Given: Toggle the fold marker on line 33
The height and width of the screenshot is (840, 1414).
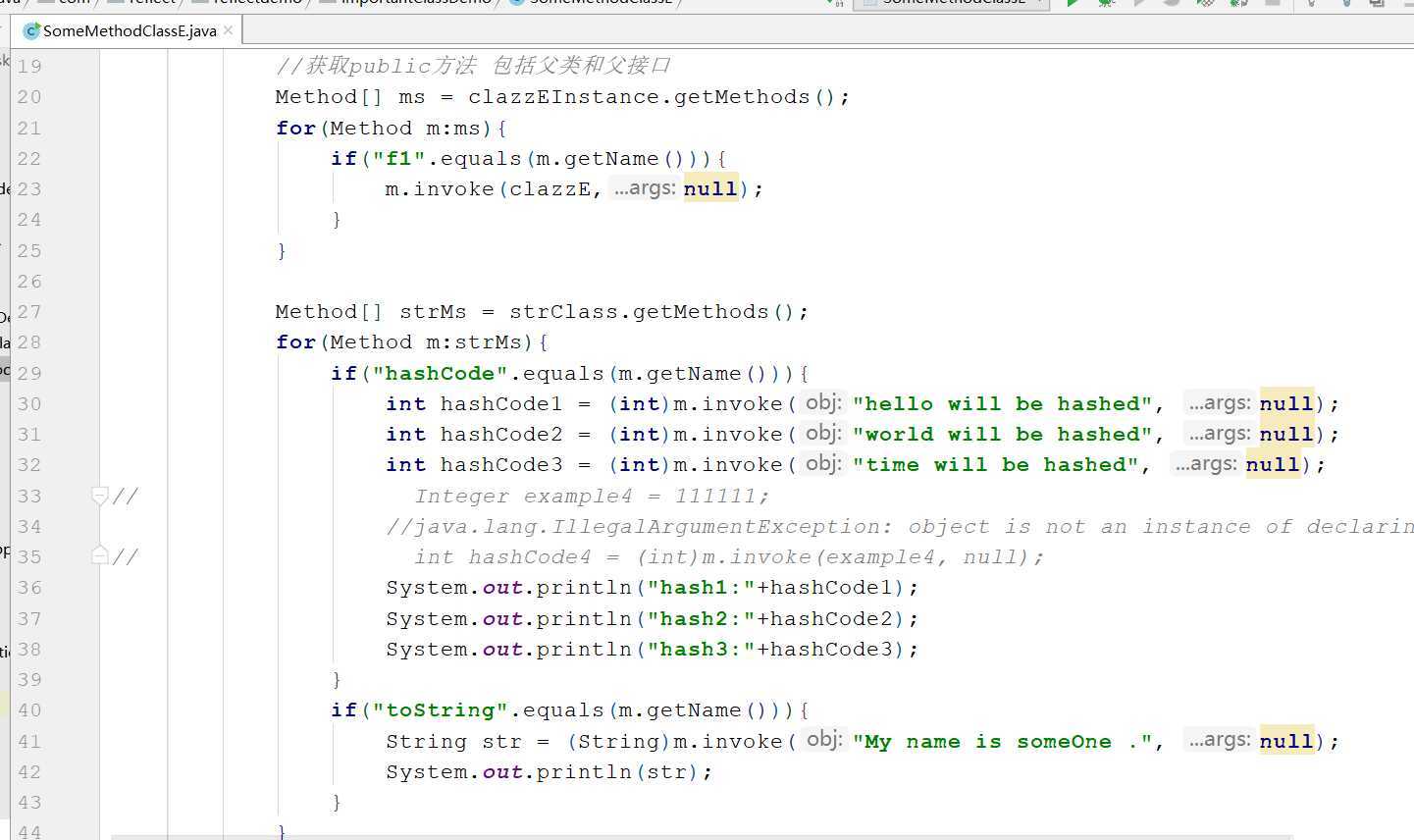Looking at the screenshot, I should pos(99,496).
